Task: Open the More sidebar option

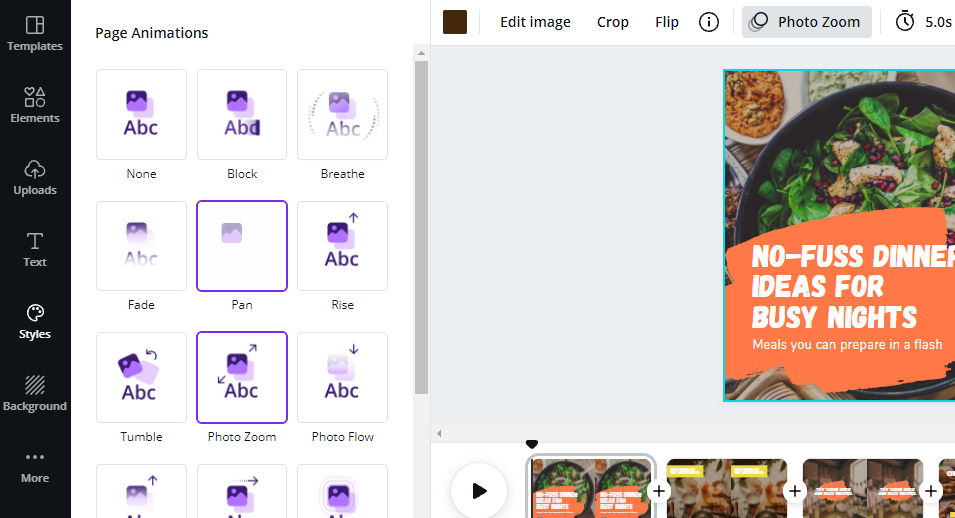Action: point(35,467)
